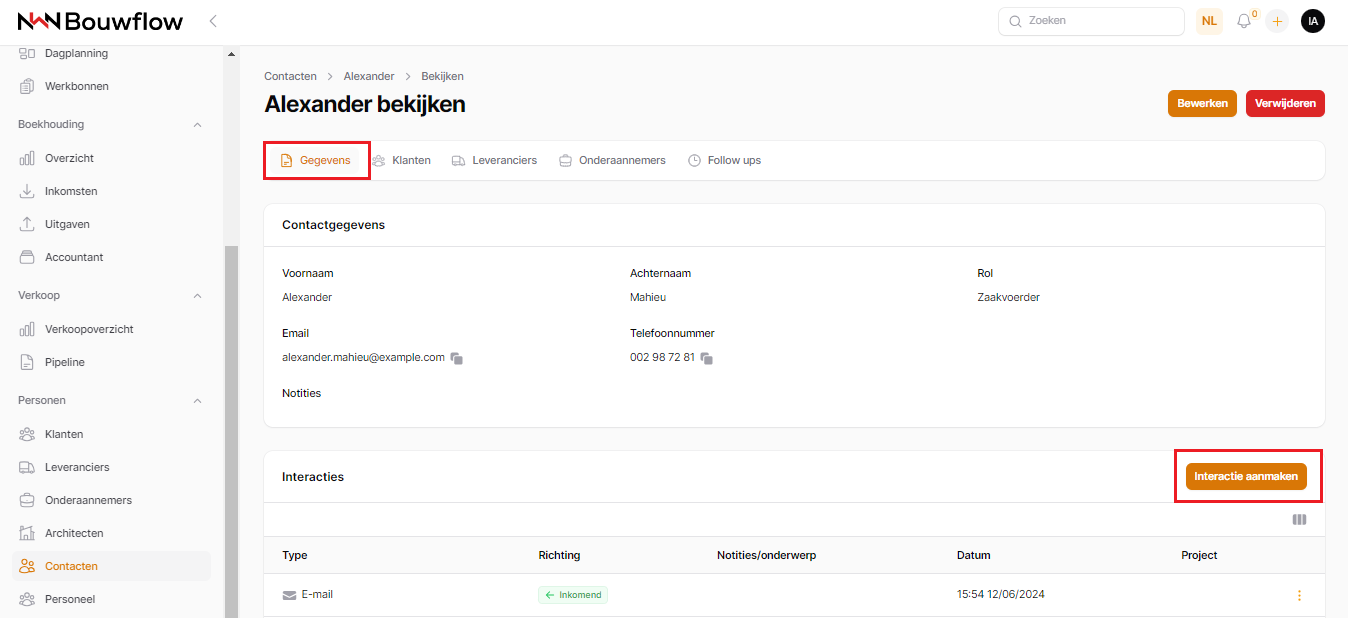The image size is (1348, 618).
Task: Copy the email address with copy icon
Action: [x=456, y=358]
